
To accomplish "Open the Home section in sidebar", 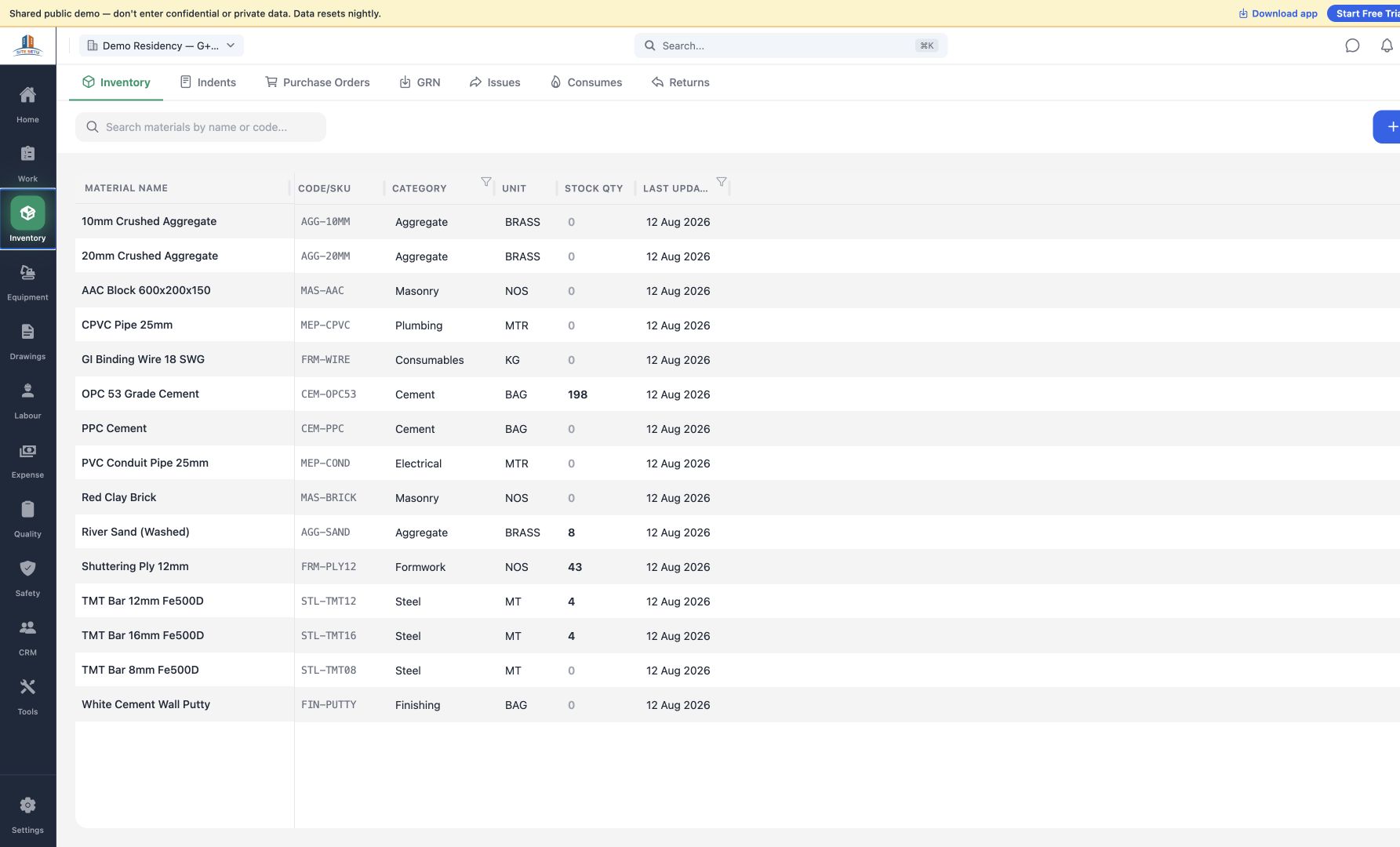I will (x=27, y=104).
